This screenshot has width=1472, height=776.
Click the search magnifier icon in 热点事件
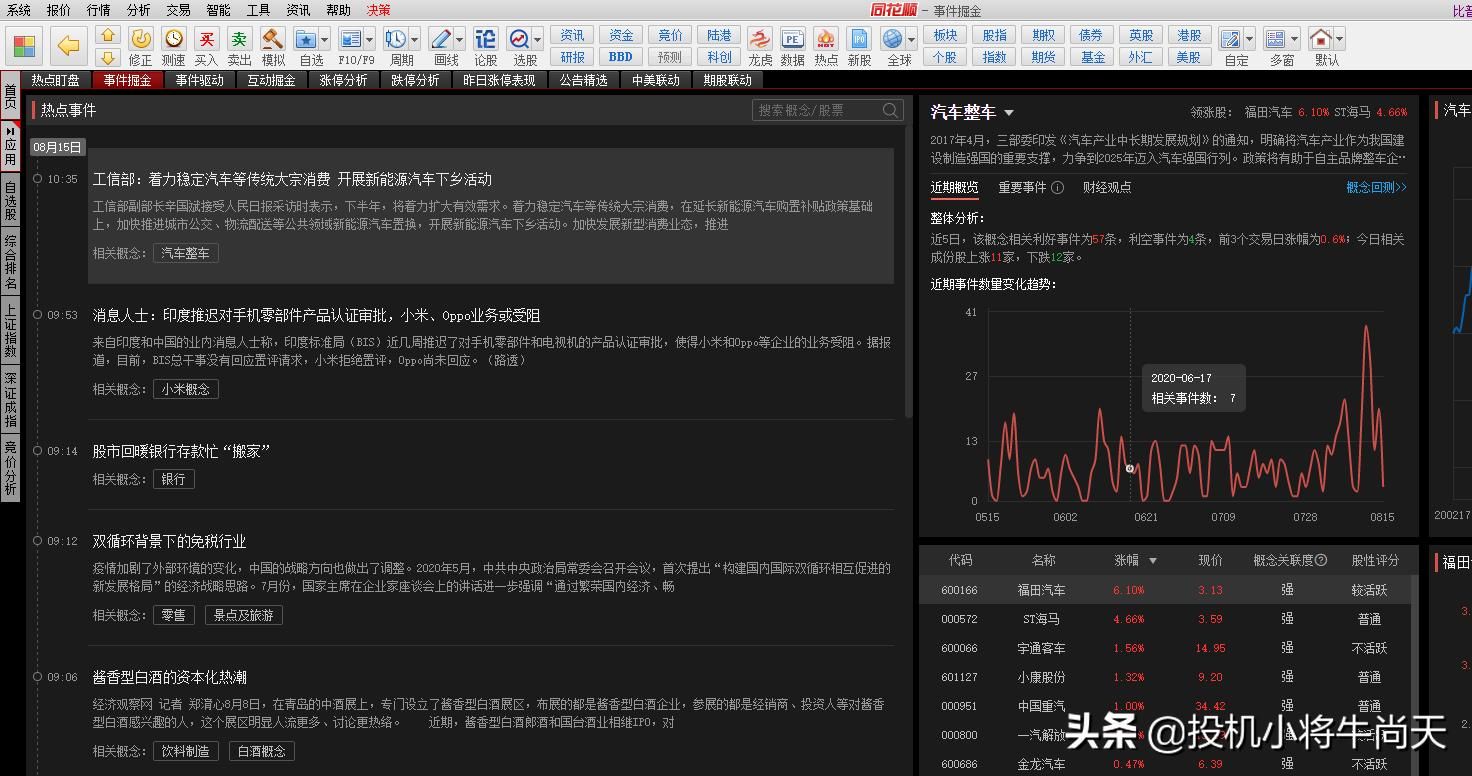pos(891,110)
